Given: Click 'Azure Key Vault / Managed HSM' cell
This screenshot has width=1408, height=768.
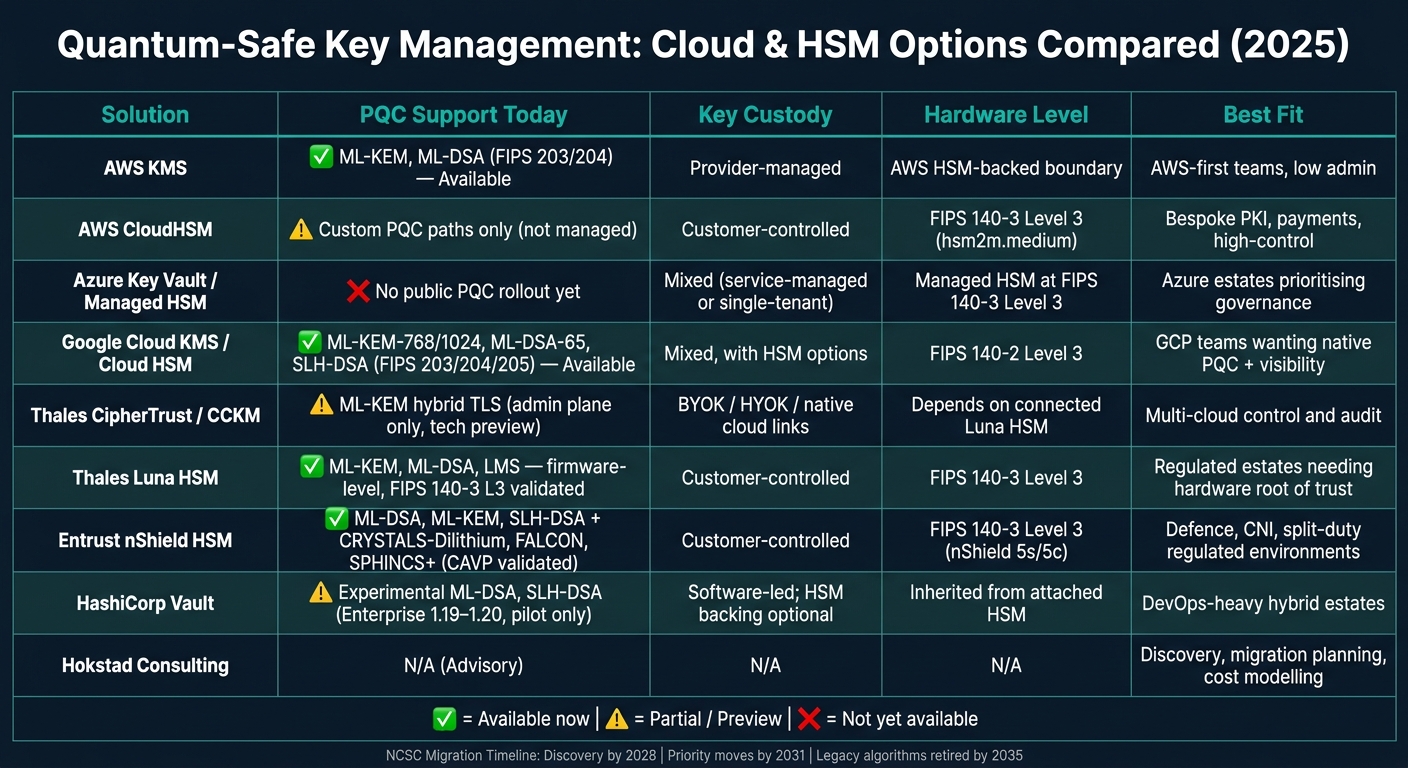Looking at the screenshot, I should [x=145, y=291].
